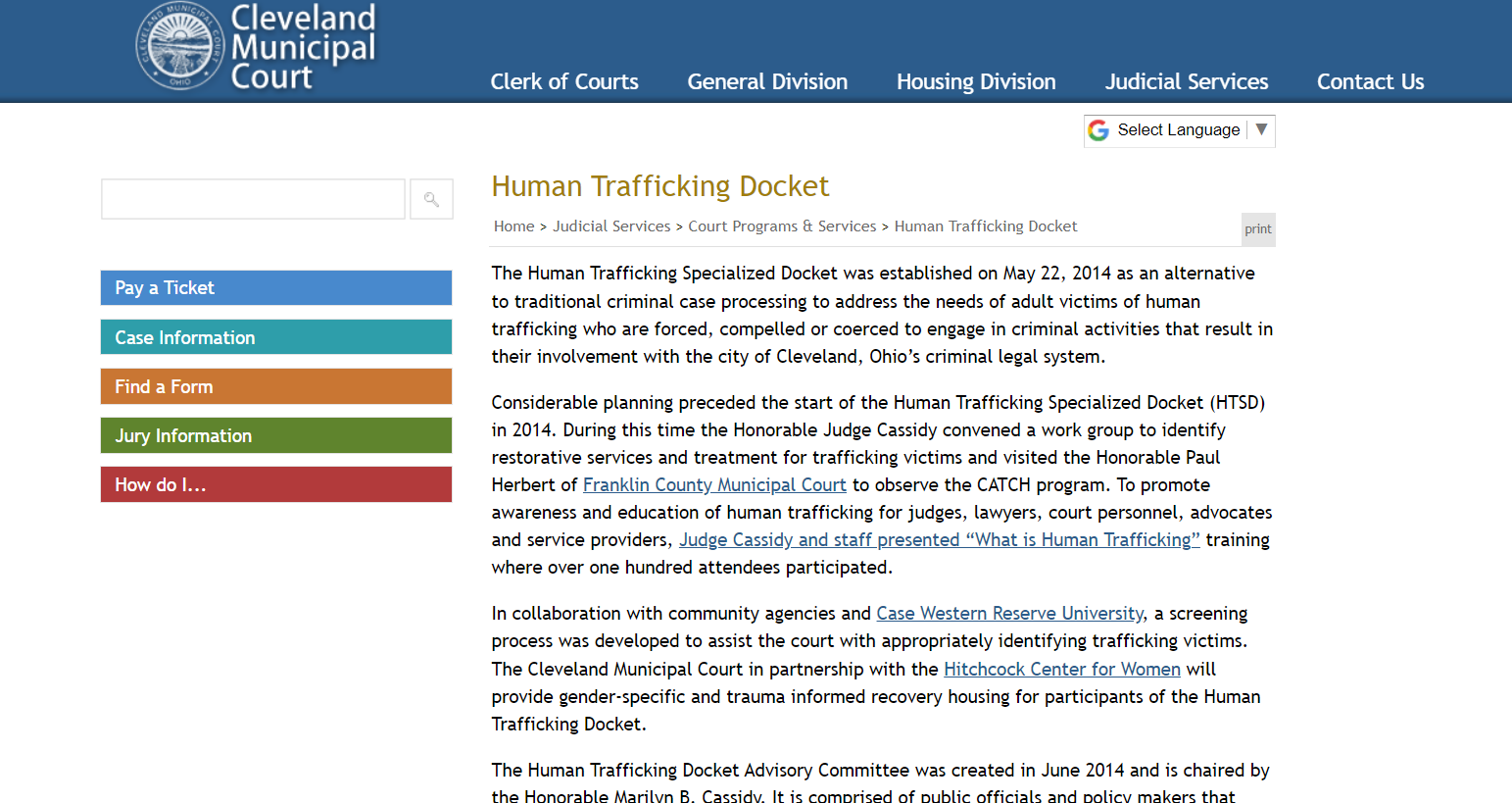
Task: Go to Home in breadcrumb
Action: pyautogui.click(x=513, y=226)
